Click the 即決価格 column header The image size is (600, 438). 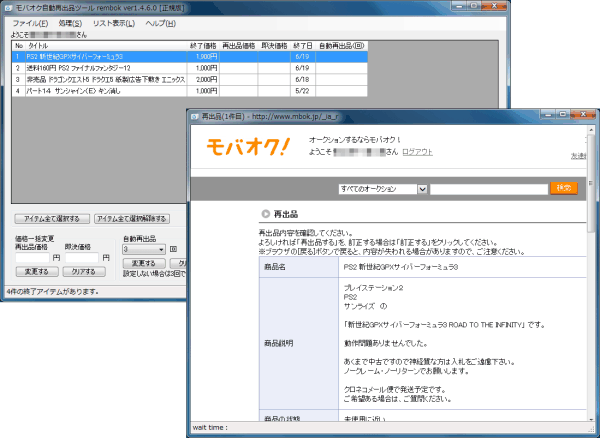point(274,46)
